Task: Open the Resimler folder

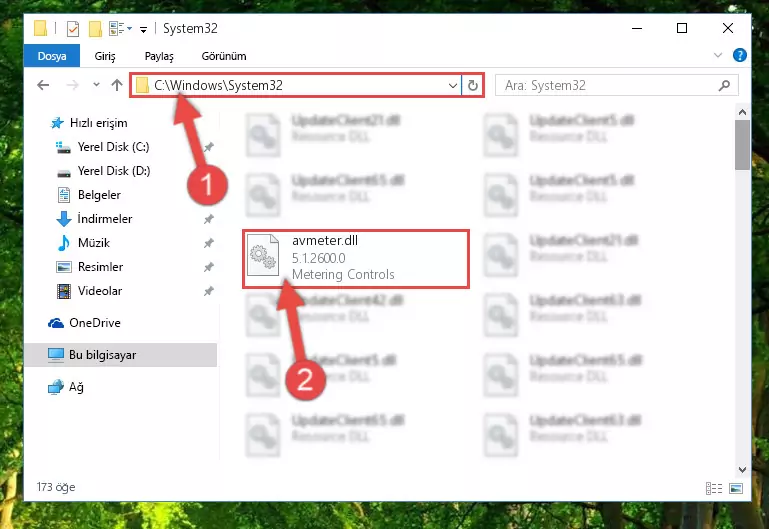Action: tap(100, 267)
